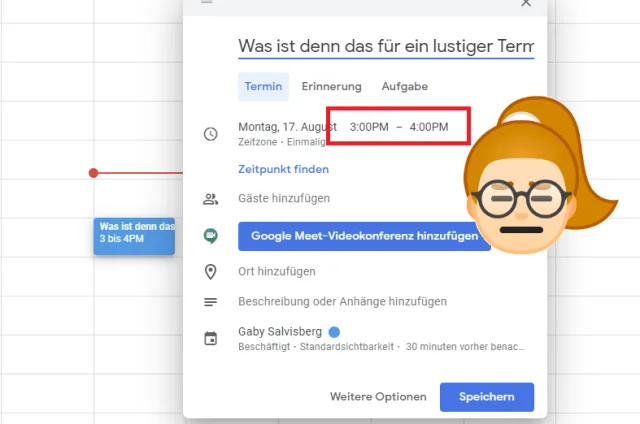Click the calendar icon beside Gaby Salvisberg
Viewport: 640px width, 424px height.
tap(211, 338)
